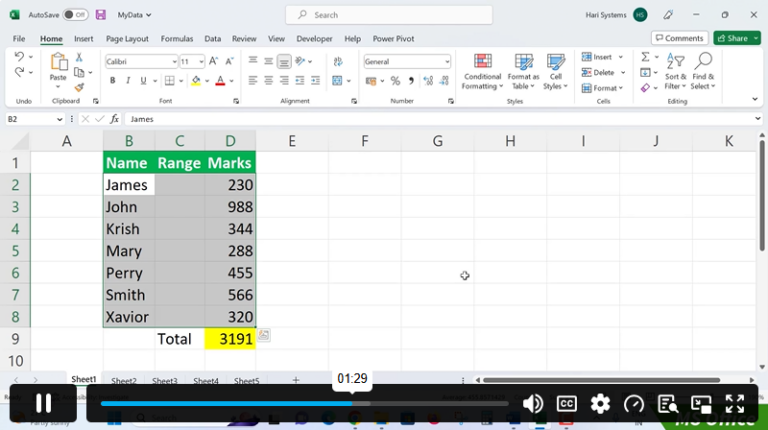This screenshot has width=768, height=430.
Task: Mute the video speaker volume
Action: click(532, 404)
